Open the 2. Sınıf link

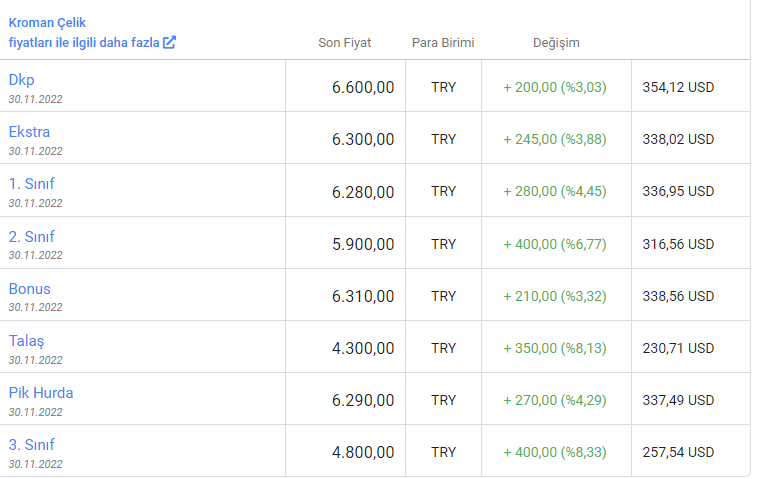tap(32, 237)
